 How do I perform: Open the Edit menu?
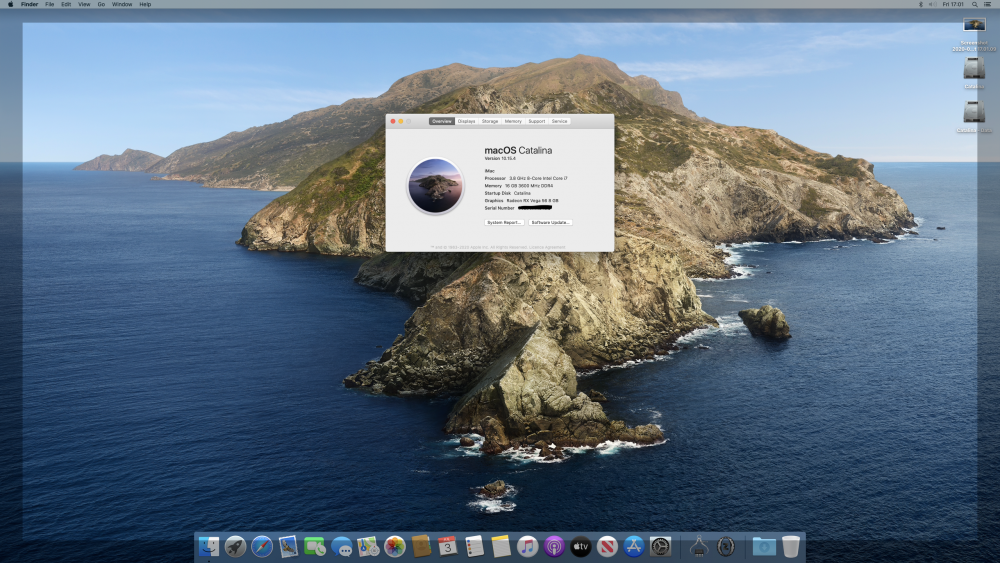pos(66,4)
